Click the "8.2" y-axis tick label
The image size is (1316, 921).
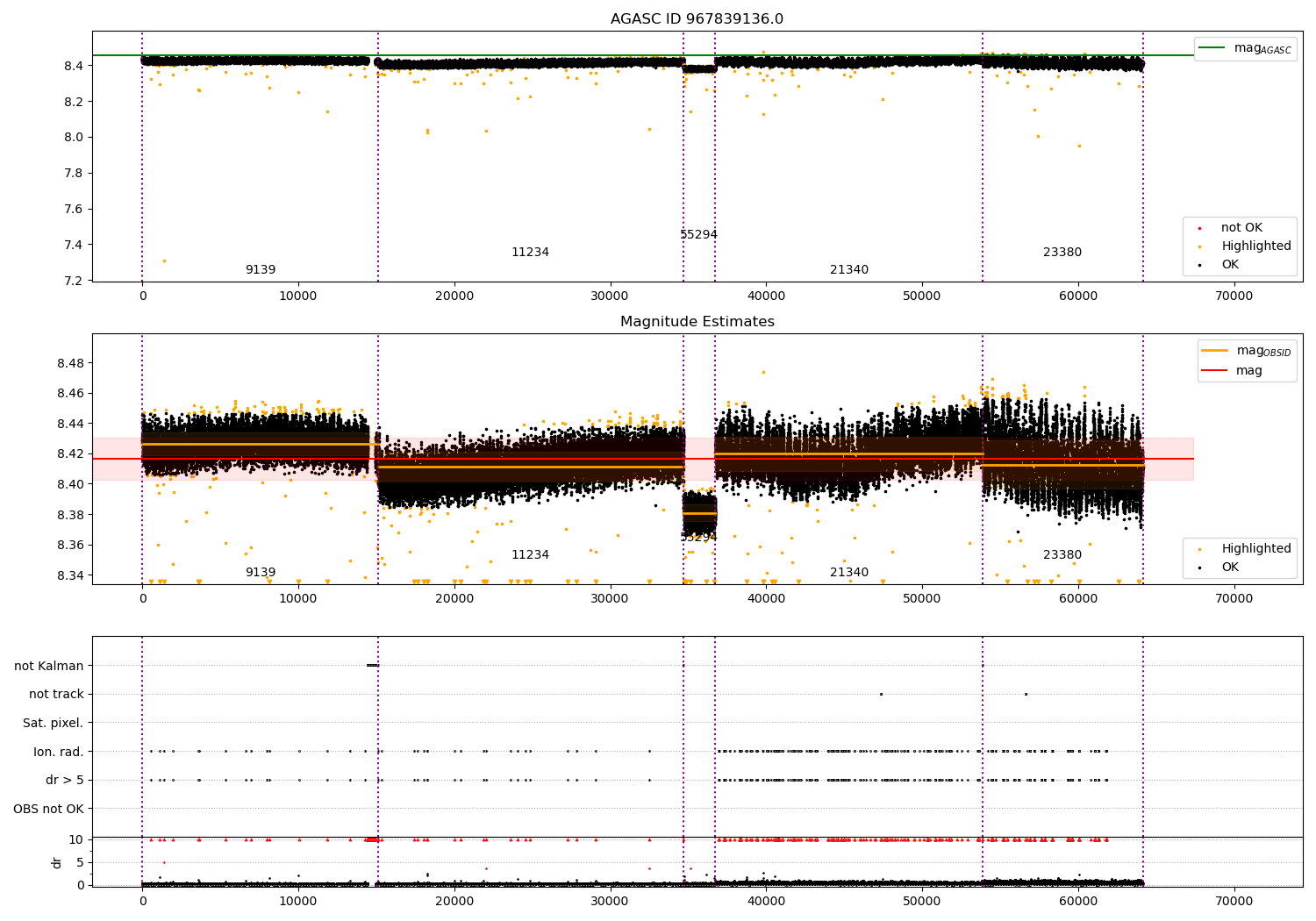pyautogui.click(x=74, y=102)
